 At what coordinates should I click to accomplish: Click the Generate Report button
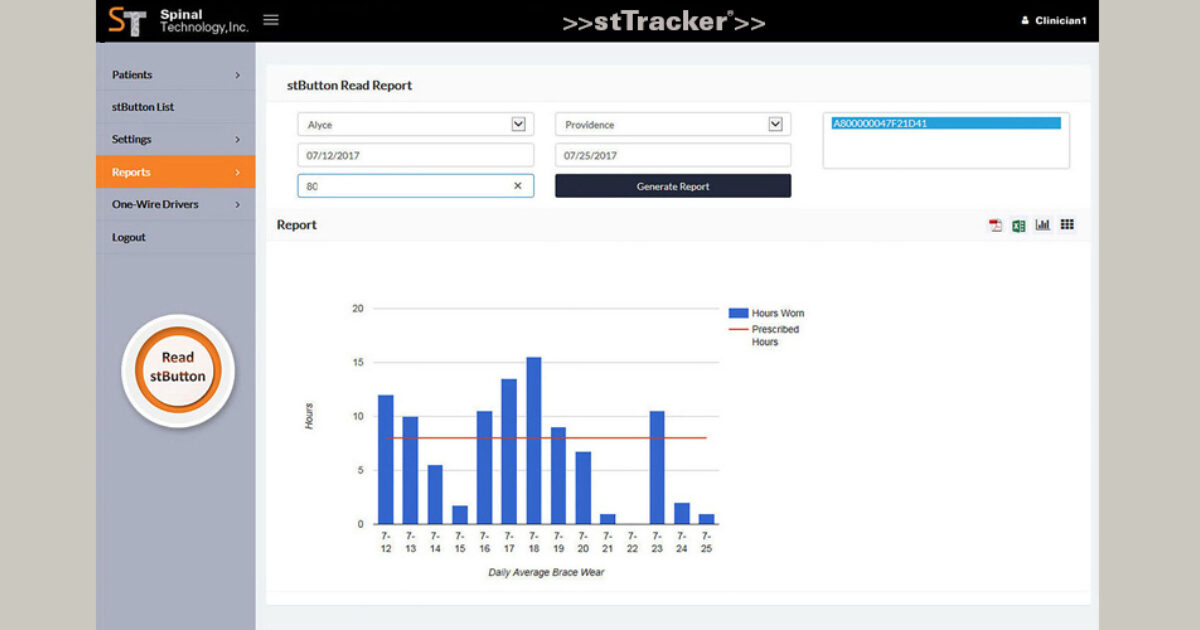(673, 186)
